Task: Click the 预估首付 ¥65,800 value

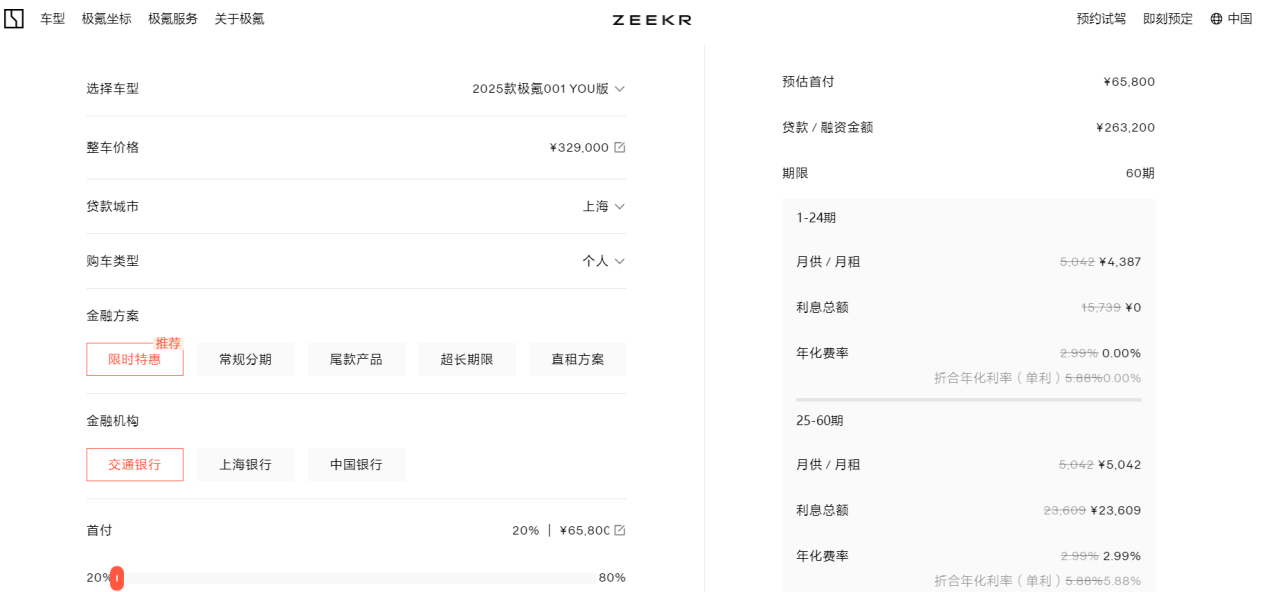Action: coord(1129,82)
